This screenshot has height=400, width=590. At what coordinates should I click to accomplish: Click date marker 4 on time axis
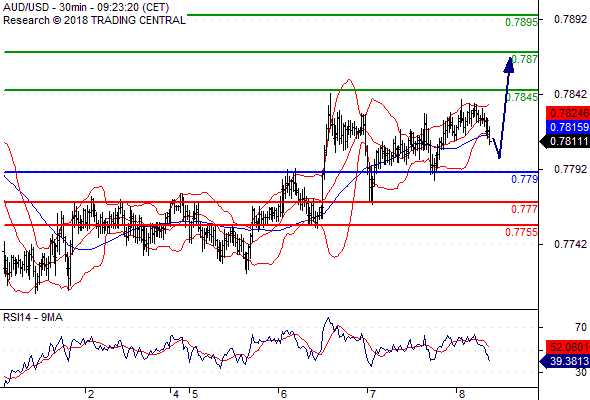176,394
